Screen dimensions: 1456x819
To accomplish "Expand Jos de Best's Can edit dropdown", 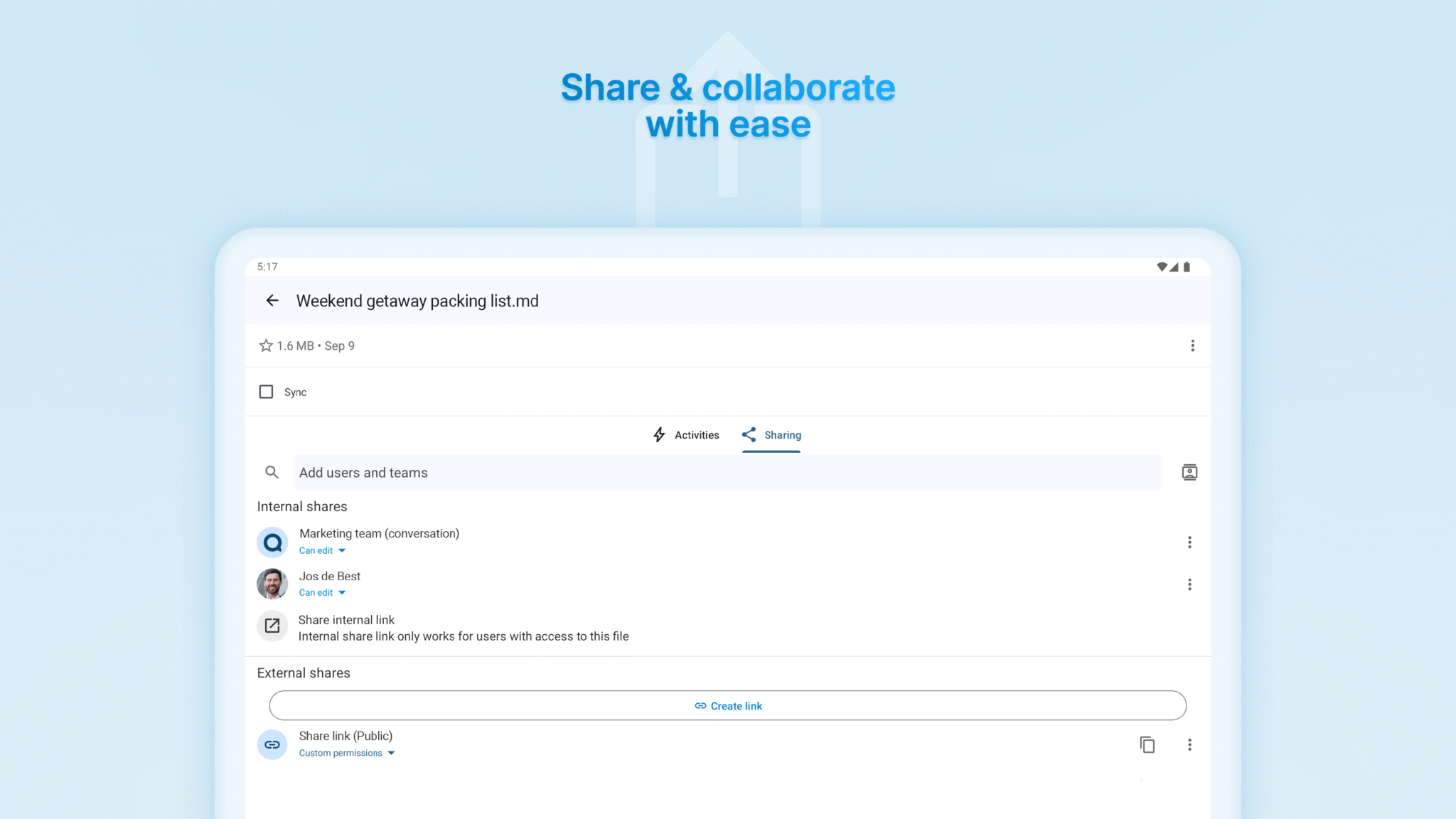I will click(x=322, y=592).
